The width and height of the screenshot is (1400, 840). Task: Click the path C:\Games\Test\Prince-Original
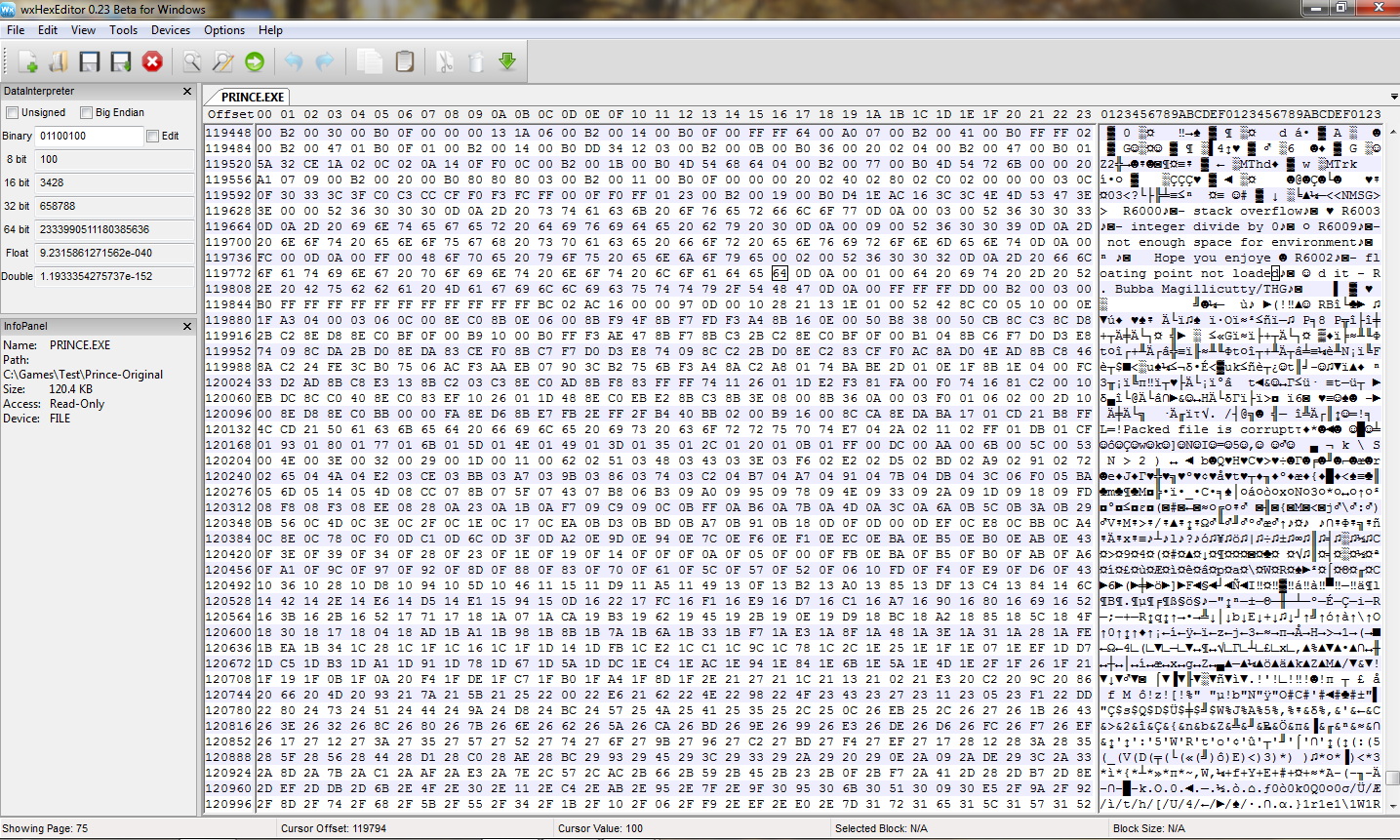pyautogui.click(x=83, y=375)
